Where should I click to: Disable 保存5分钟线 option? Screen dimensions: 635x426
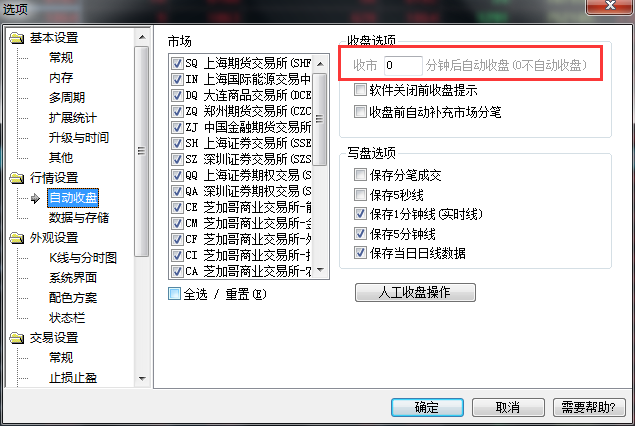point(360,233)
